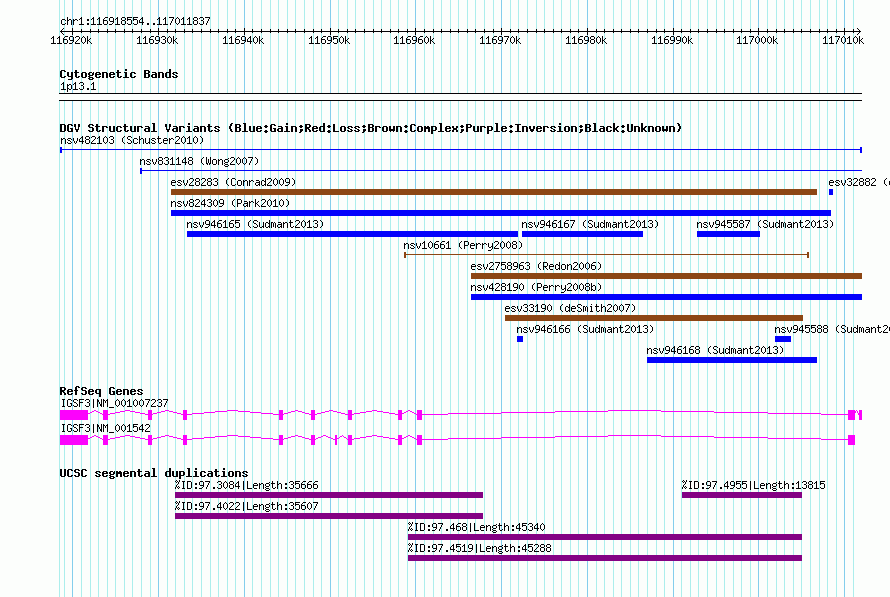Click the 116930k ruler position label
The image size is (890, 597).
coord(158,40)
